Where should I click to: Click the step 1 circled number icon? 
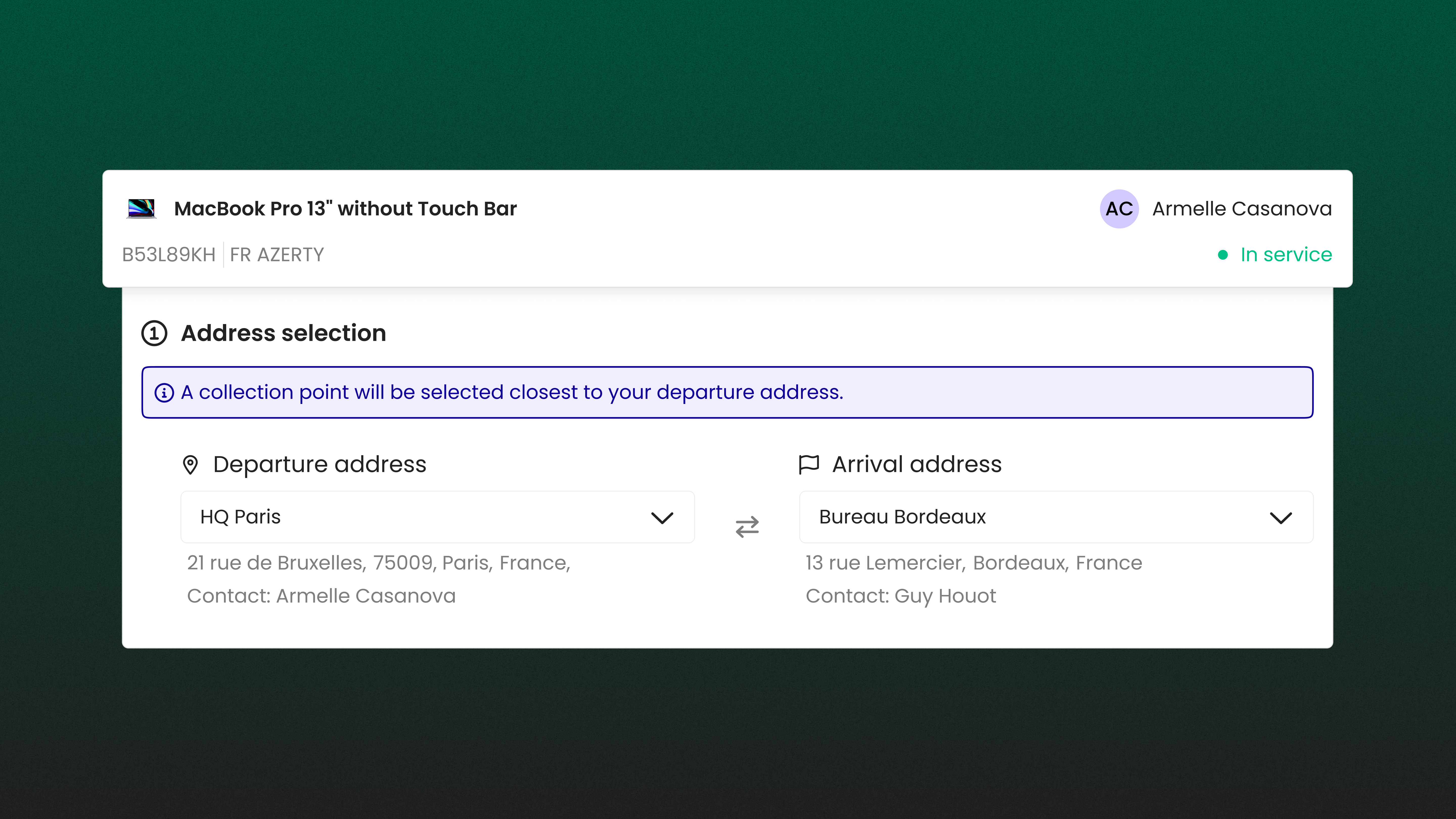[154, 333]
